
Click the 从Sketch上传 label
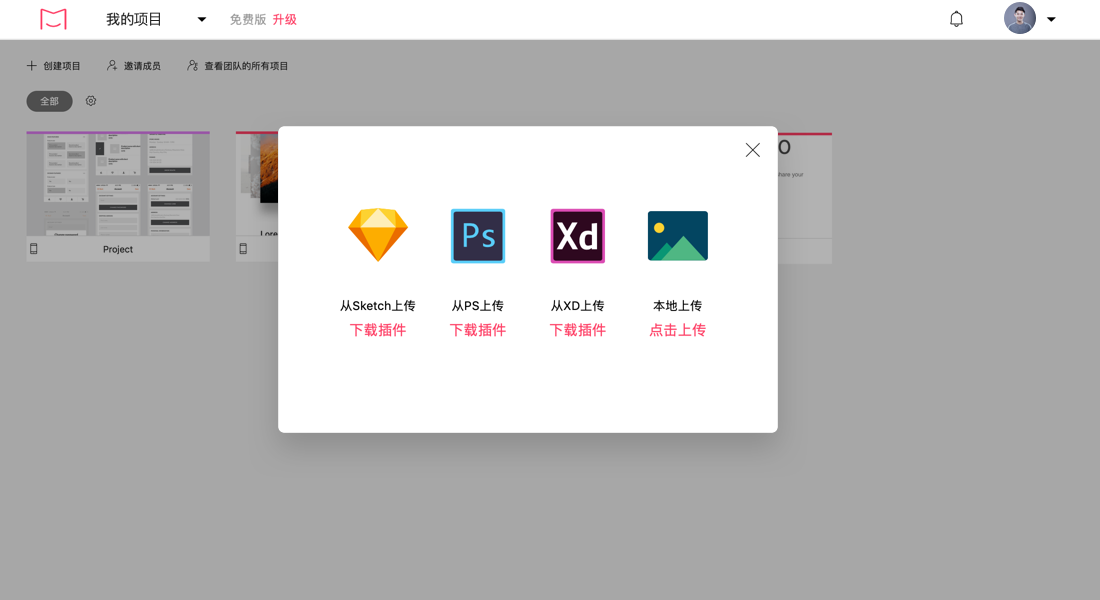click(378, 306)
